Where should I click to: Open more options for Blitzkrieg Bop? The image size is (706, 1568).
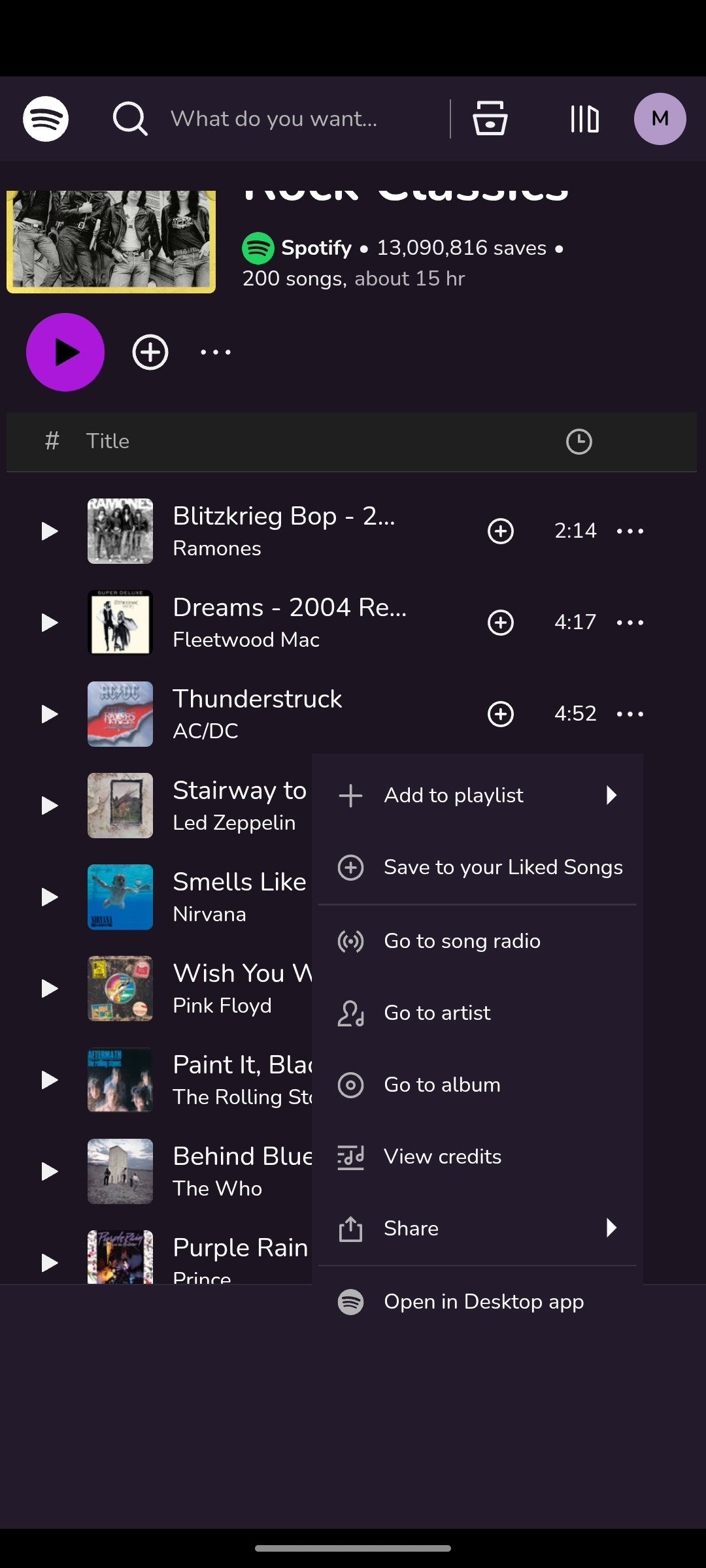[630, 531]
